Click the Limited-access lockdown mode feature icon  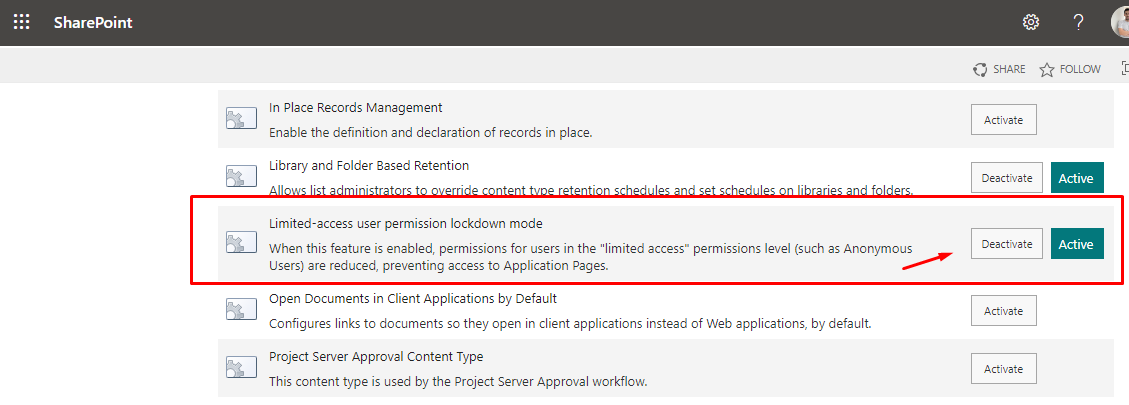pyautogui.click(x=241, y=243)
